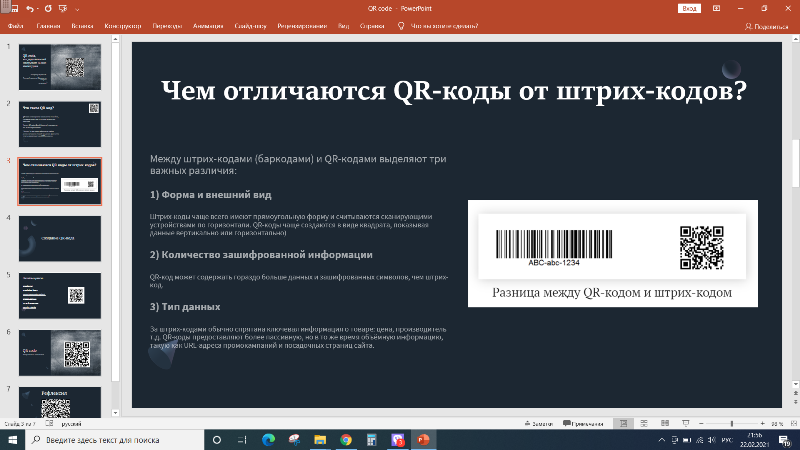Switch to the Вставка ribbon tab
800x450 pixels.
[x=82, y=26]
